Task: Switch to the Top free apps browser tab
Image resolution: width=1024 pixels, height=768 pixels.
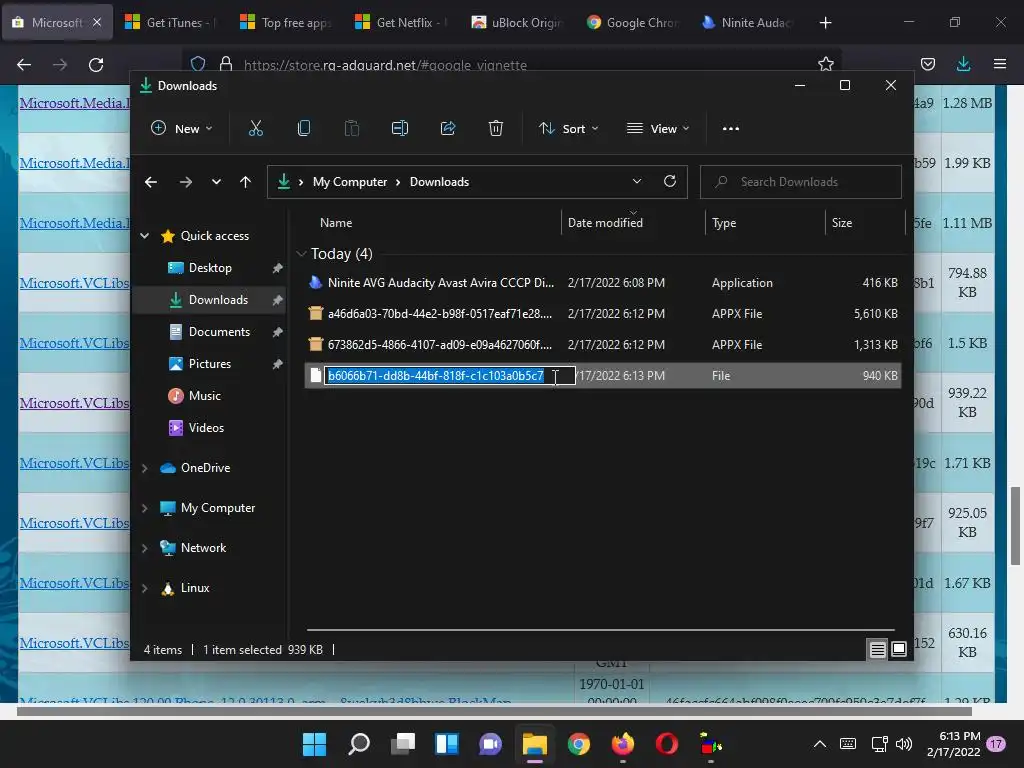Action: [x=286, y=22]
